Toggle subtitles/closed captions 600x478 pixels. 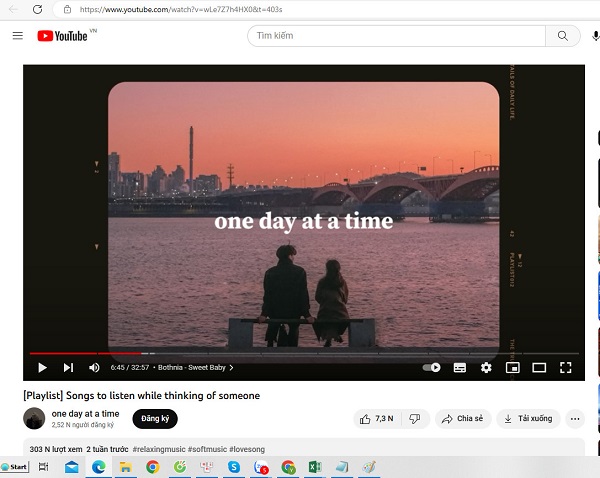coord(460,368)
